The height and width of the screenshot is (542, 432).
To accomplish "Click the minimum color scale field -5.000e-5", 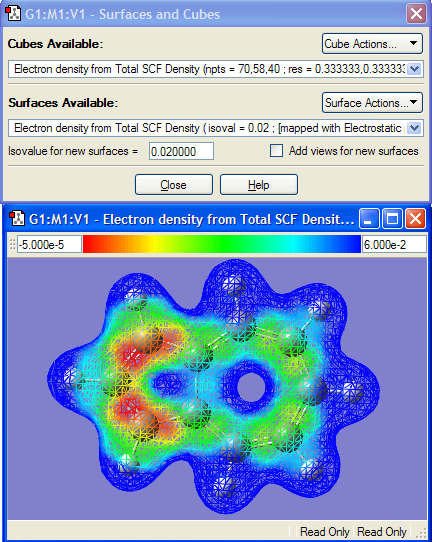I will pyautogui.click(x=49, y=244).
